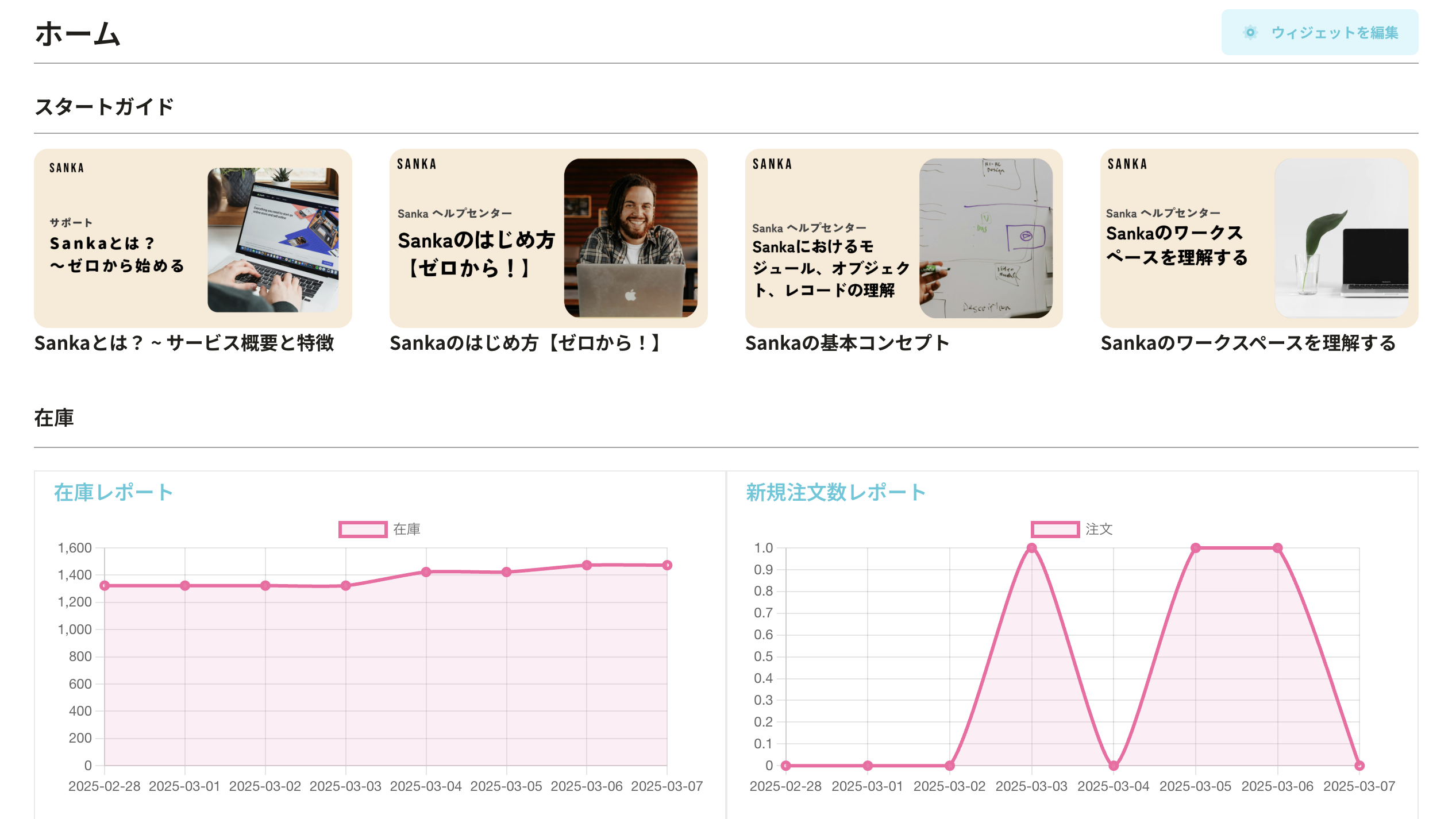
Task: Click the Sankaの基本コンセプト title link
Action: pyautogui.click(x=847, y=343)
